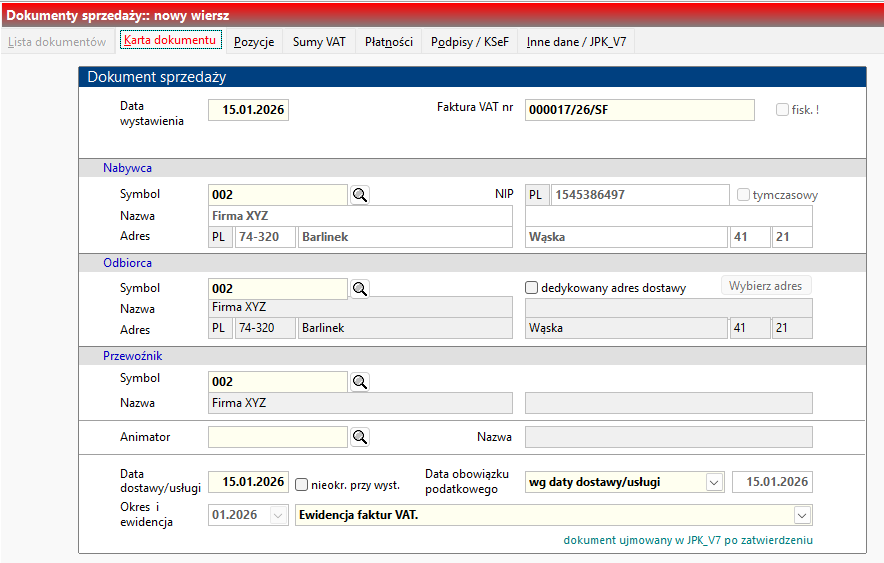The height and width of the screenshot is (563, 884).
Task: Open Podpisy / KSeF tab
Action: (x=469, y=42)
